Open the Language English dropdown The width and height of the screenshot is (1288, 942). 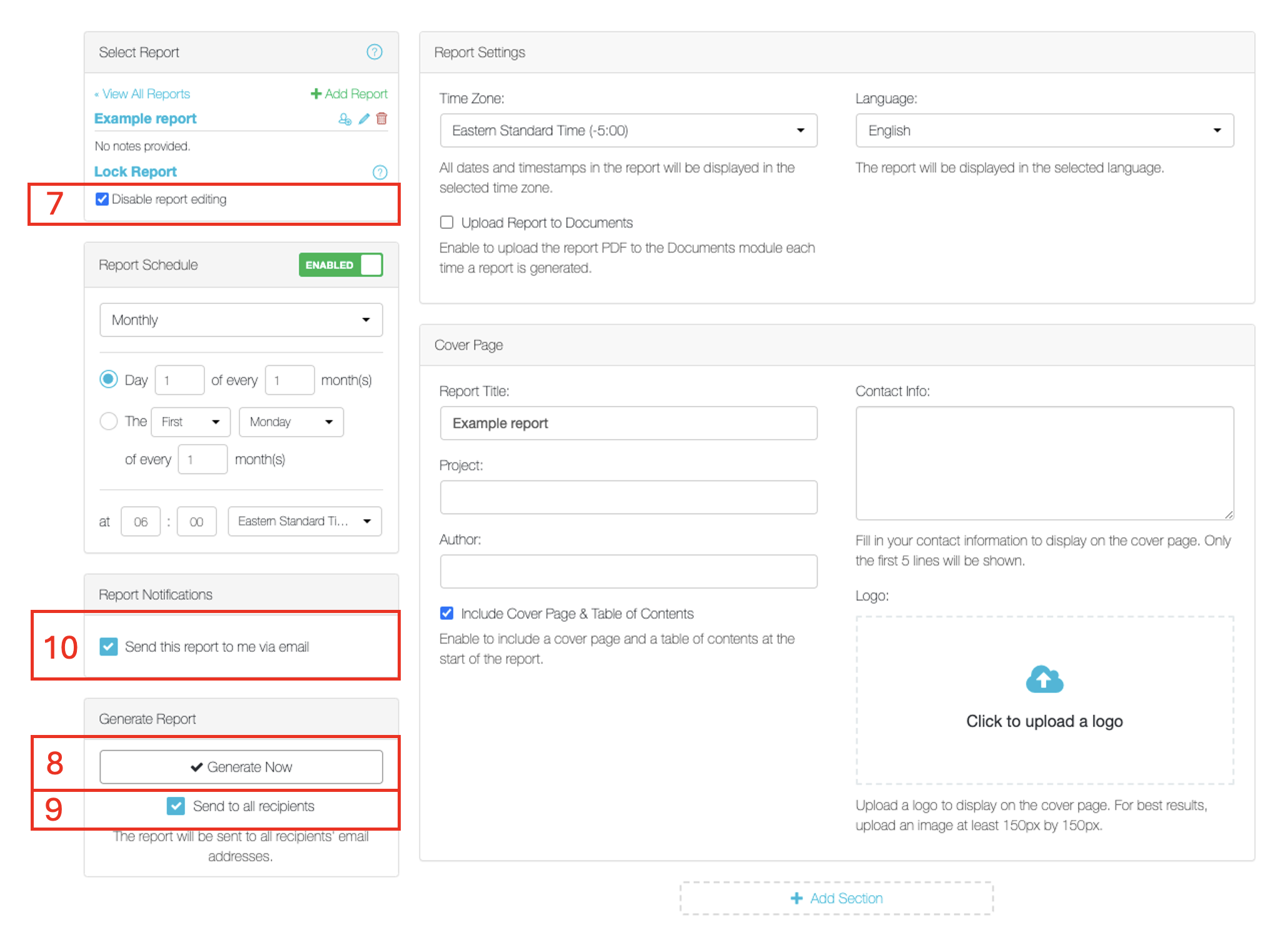point(1044,130)
